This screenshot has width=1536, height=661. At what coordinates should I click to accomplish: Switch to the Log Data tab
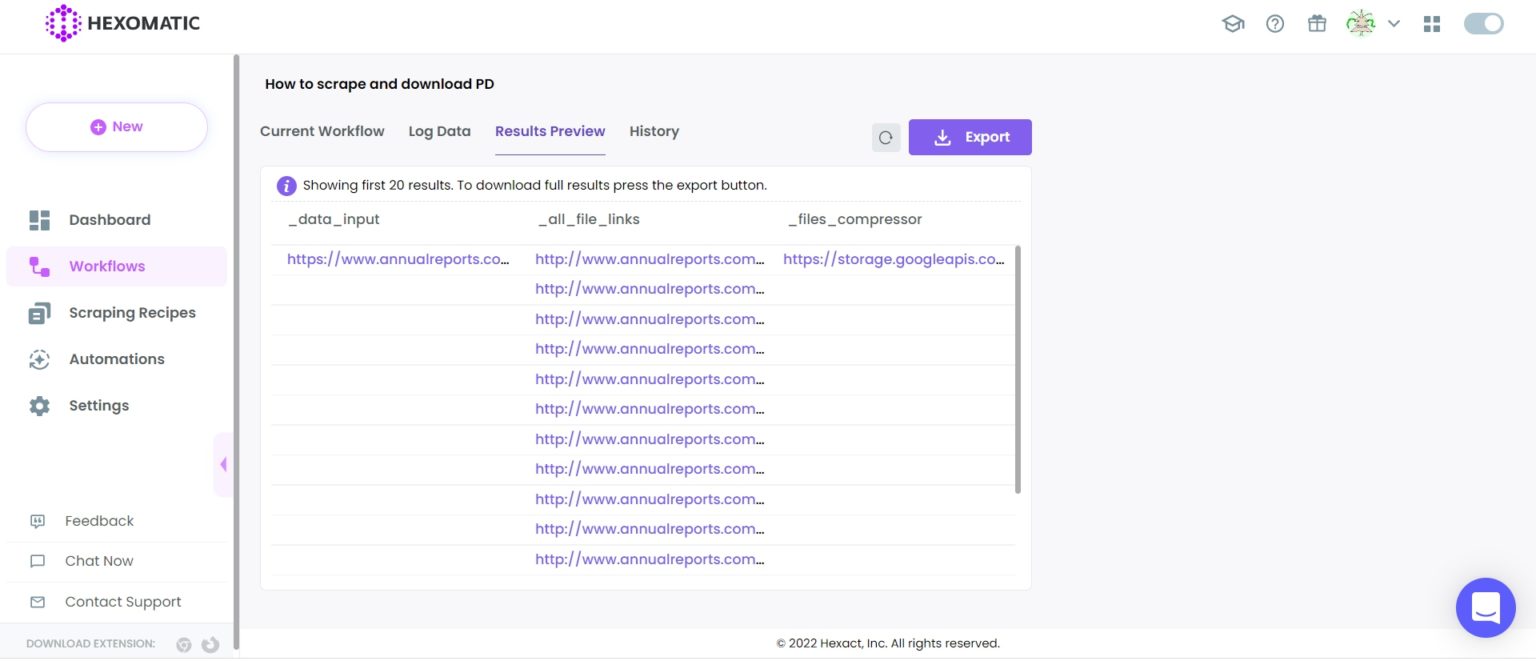(439, 131)
